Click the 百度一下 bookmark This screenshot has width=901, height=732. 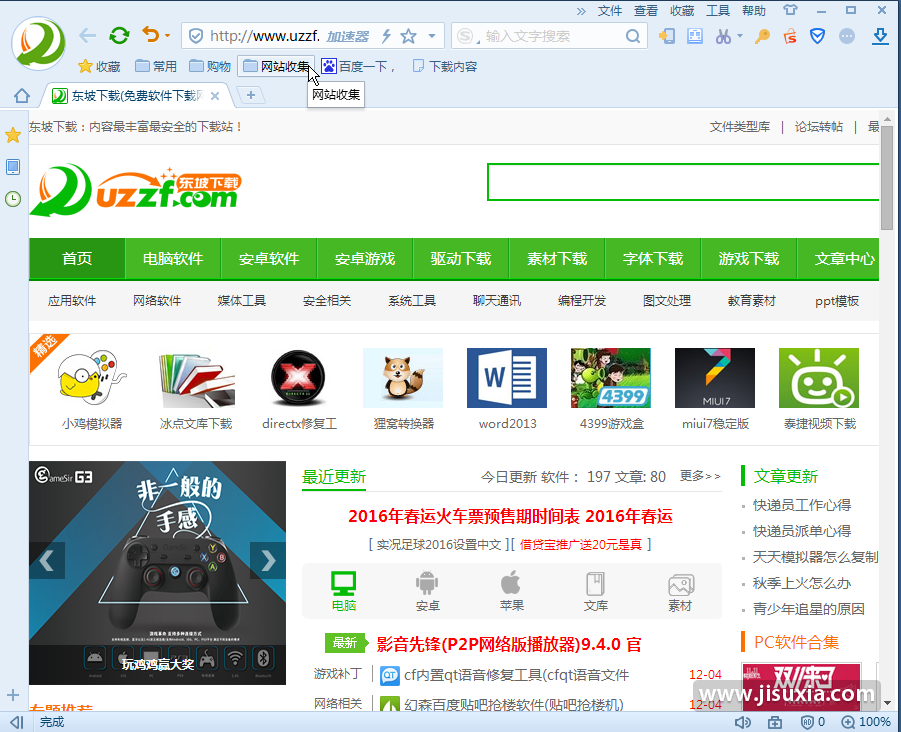tap(358, 66)
